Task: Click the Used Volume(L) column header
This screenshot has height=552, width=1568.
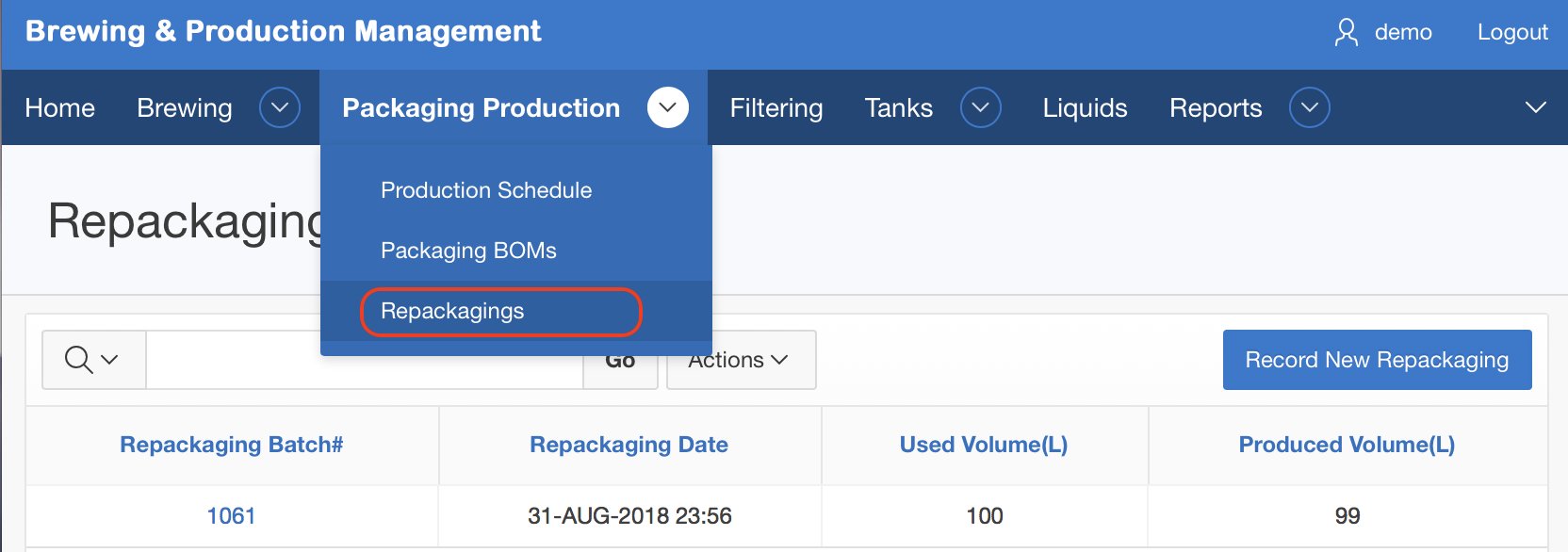Action: pyautogui.click(x=983, y=445)
